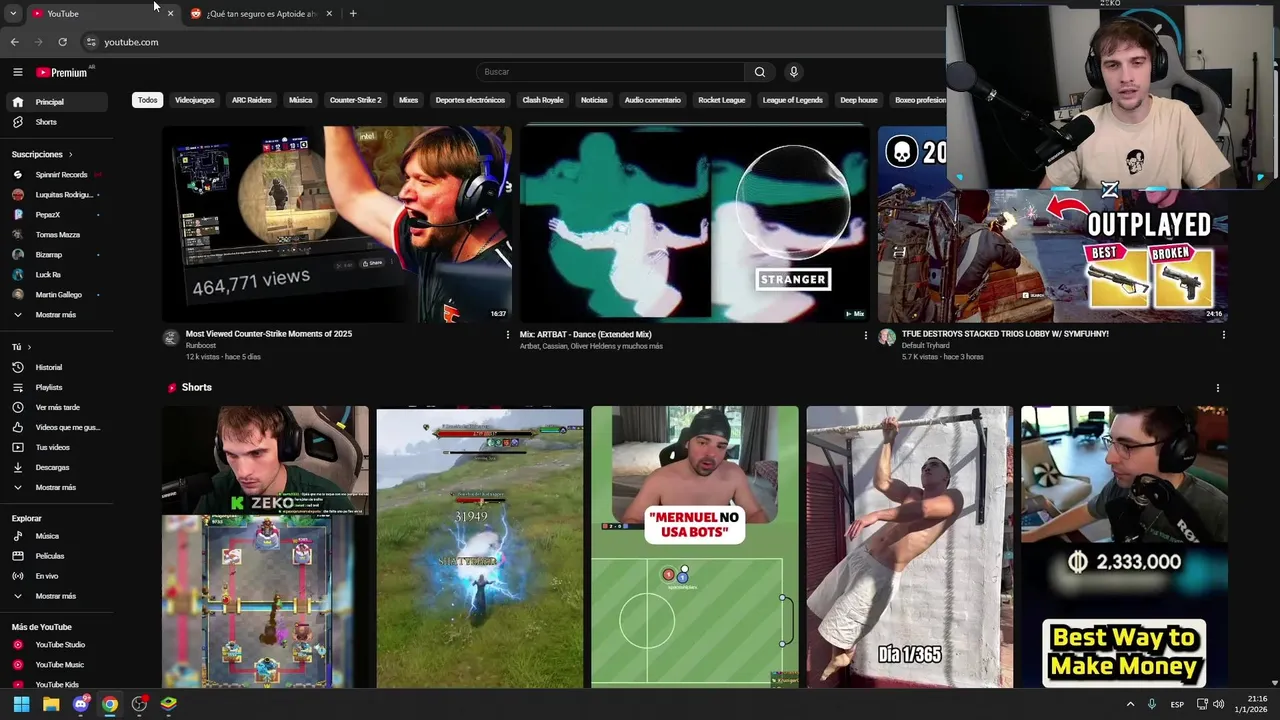Go to Principal home in sidebar

point(56,102)
